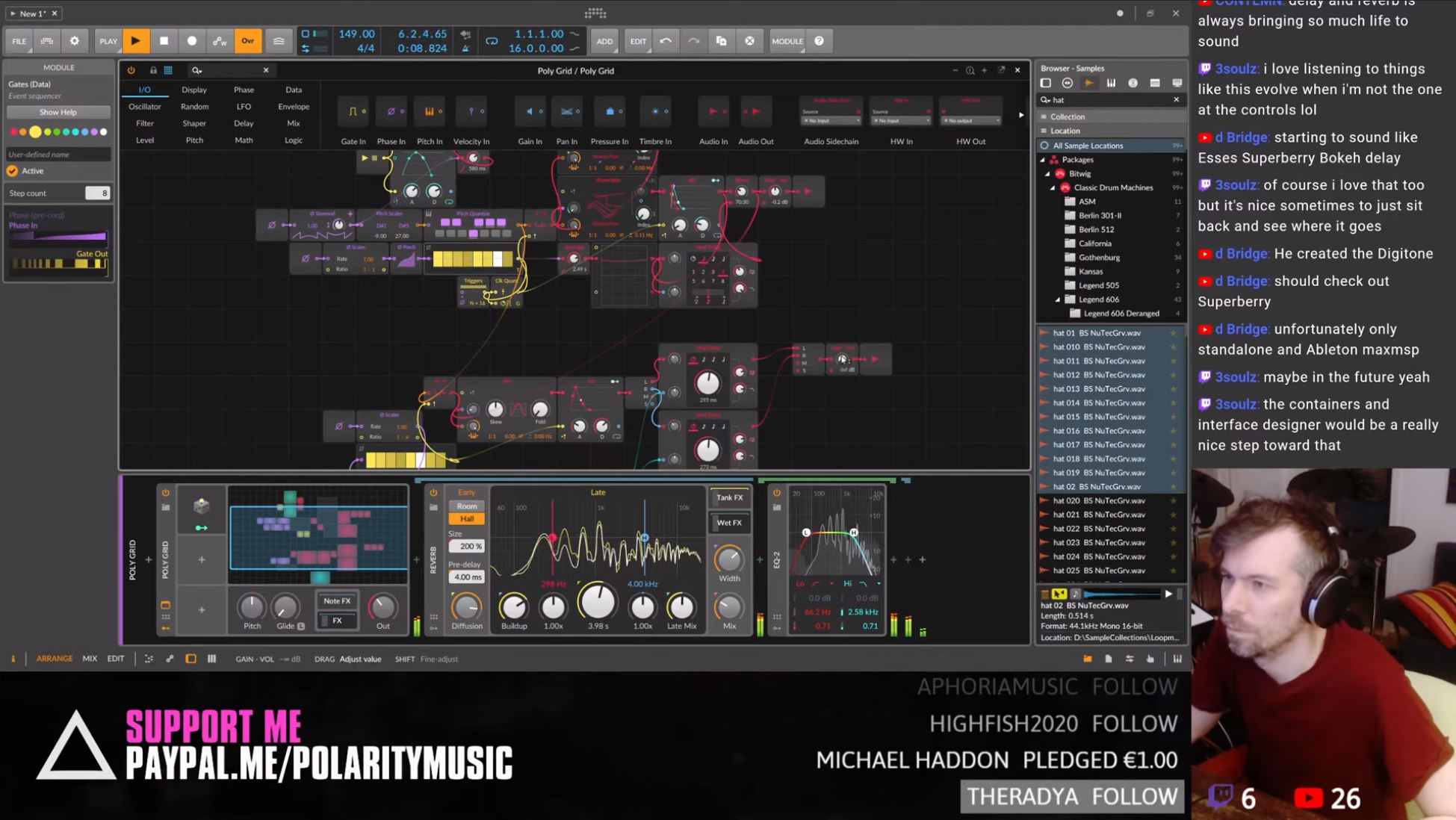Toggle the Active checkbox in the Module panel

[13, 170]
